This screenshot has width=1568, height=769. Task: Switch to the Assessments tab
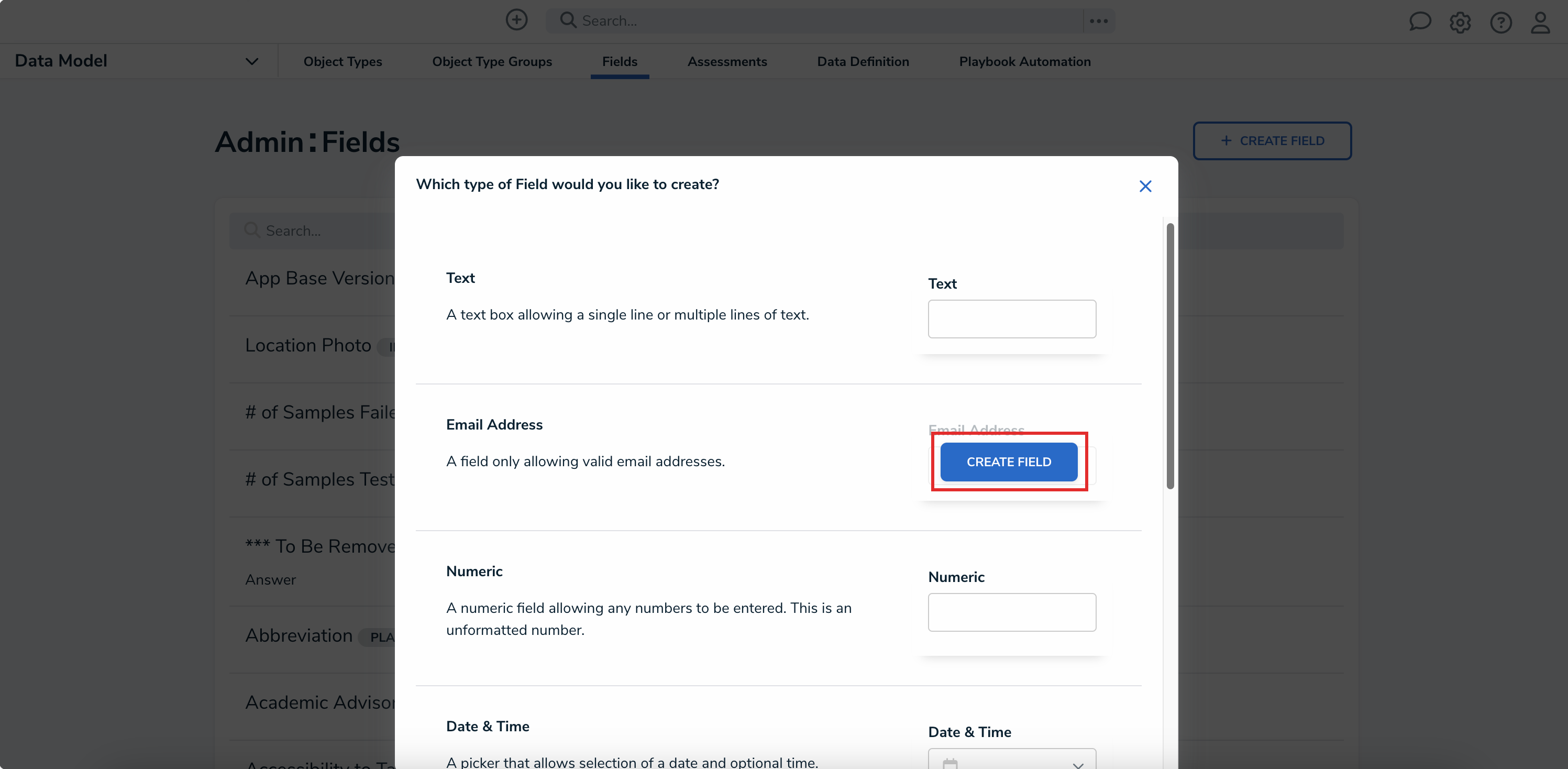tap(727, 61)
